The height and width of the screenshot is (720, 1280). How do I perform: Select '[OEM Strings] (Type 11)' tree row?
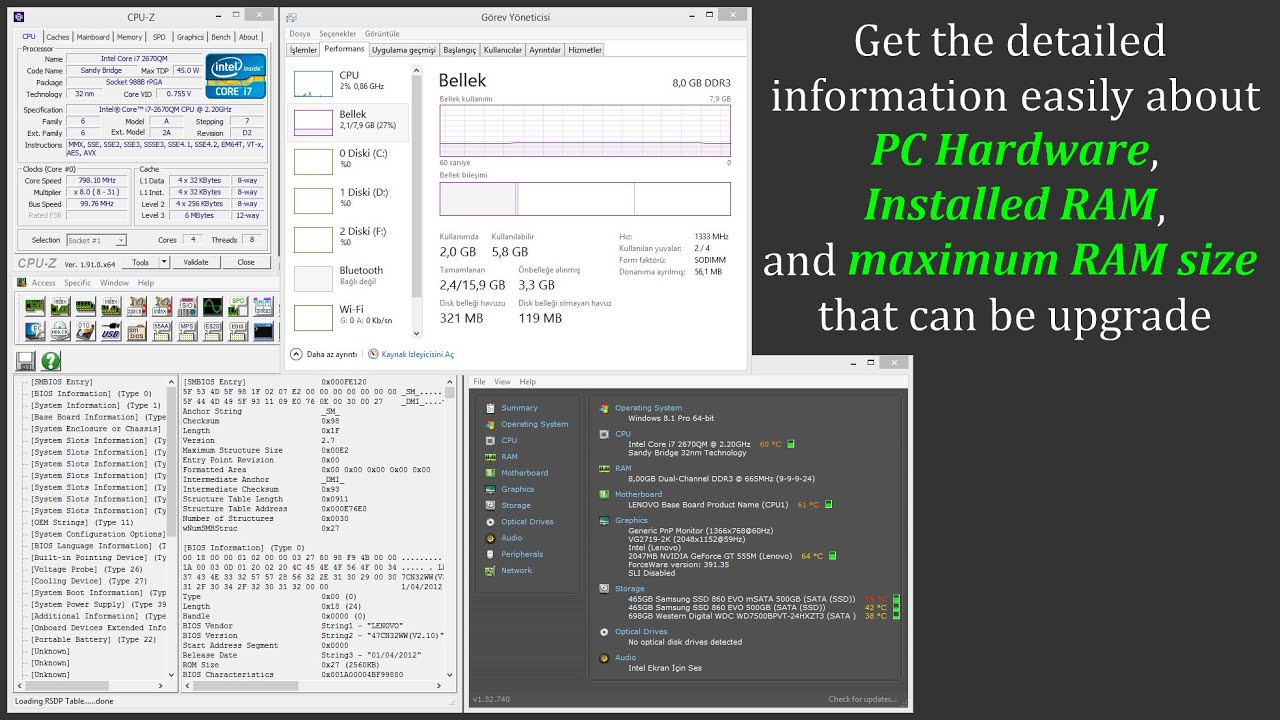click(82, 522)
